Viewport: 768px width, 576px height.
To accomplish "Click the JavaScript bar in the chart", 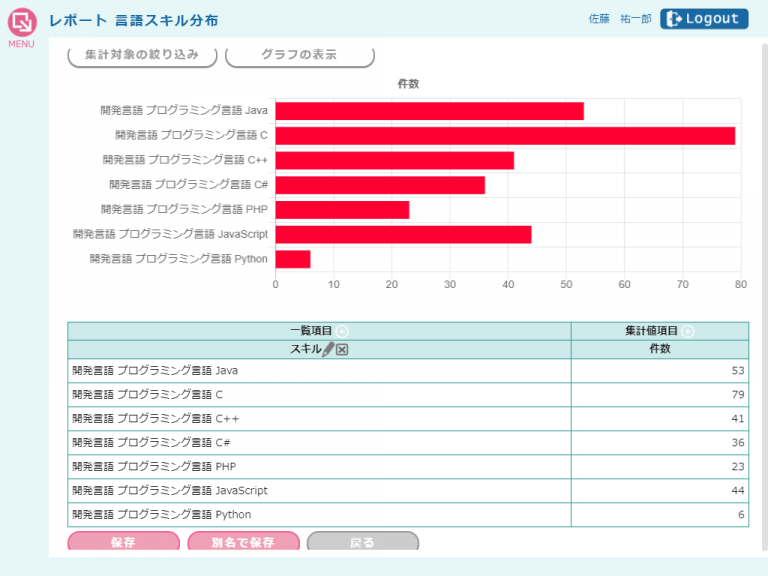I will tap(403, 234).
